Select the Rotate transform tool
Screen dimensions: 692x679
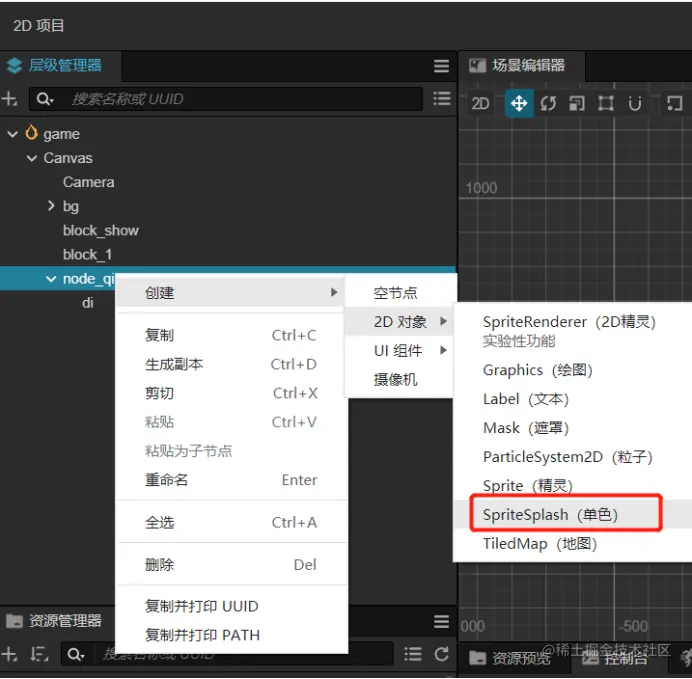(548, 104)
